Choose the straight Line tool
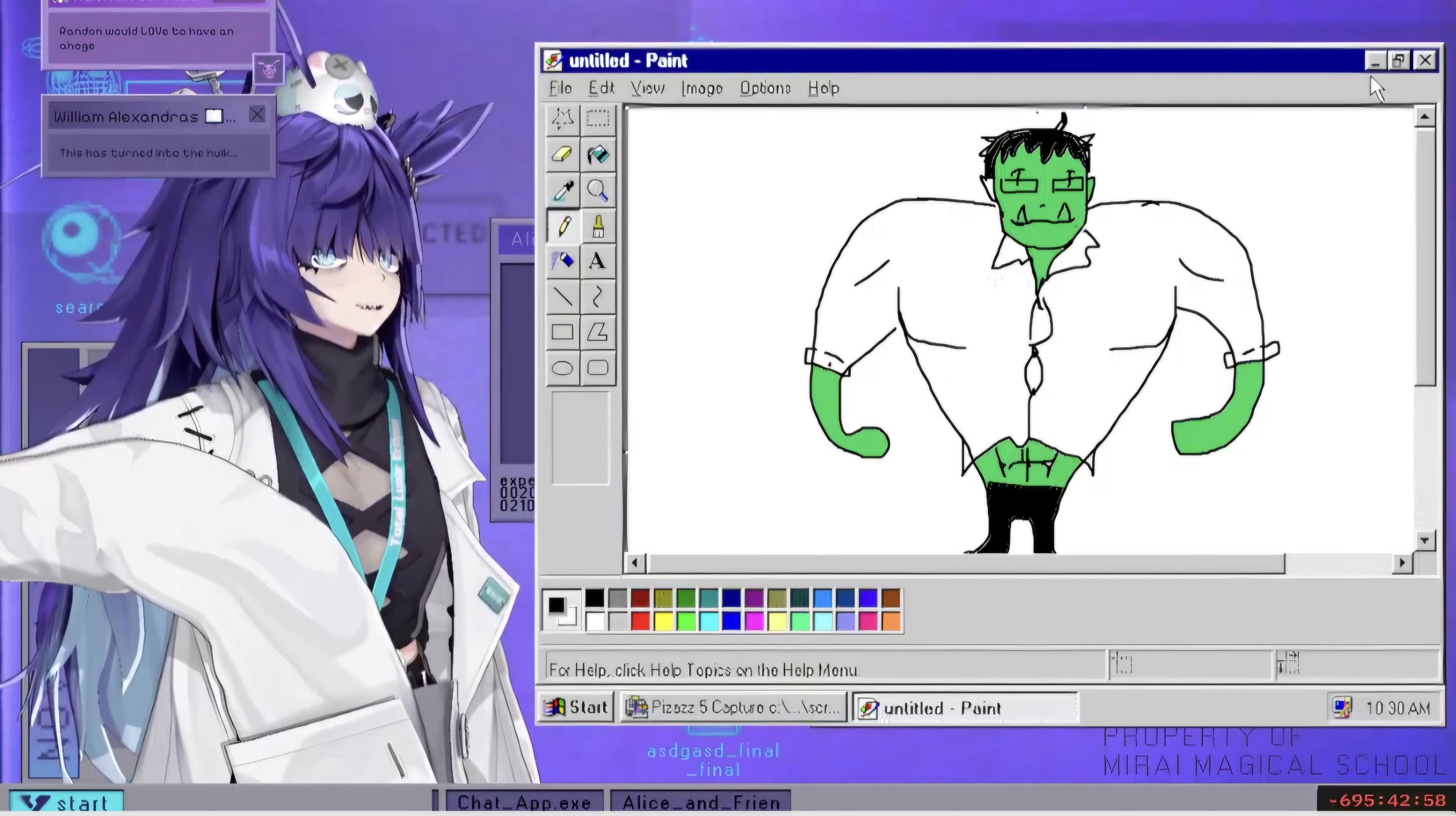1456x816 pixels. pyautogui.click(x=563, y=297)
